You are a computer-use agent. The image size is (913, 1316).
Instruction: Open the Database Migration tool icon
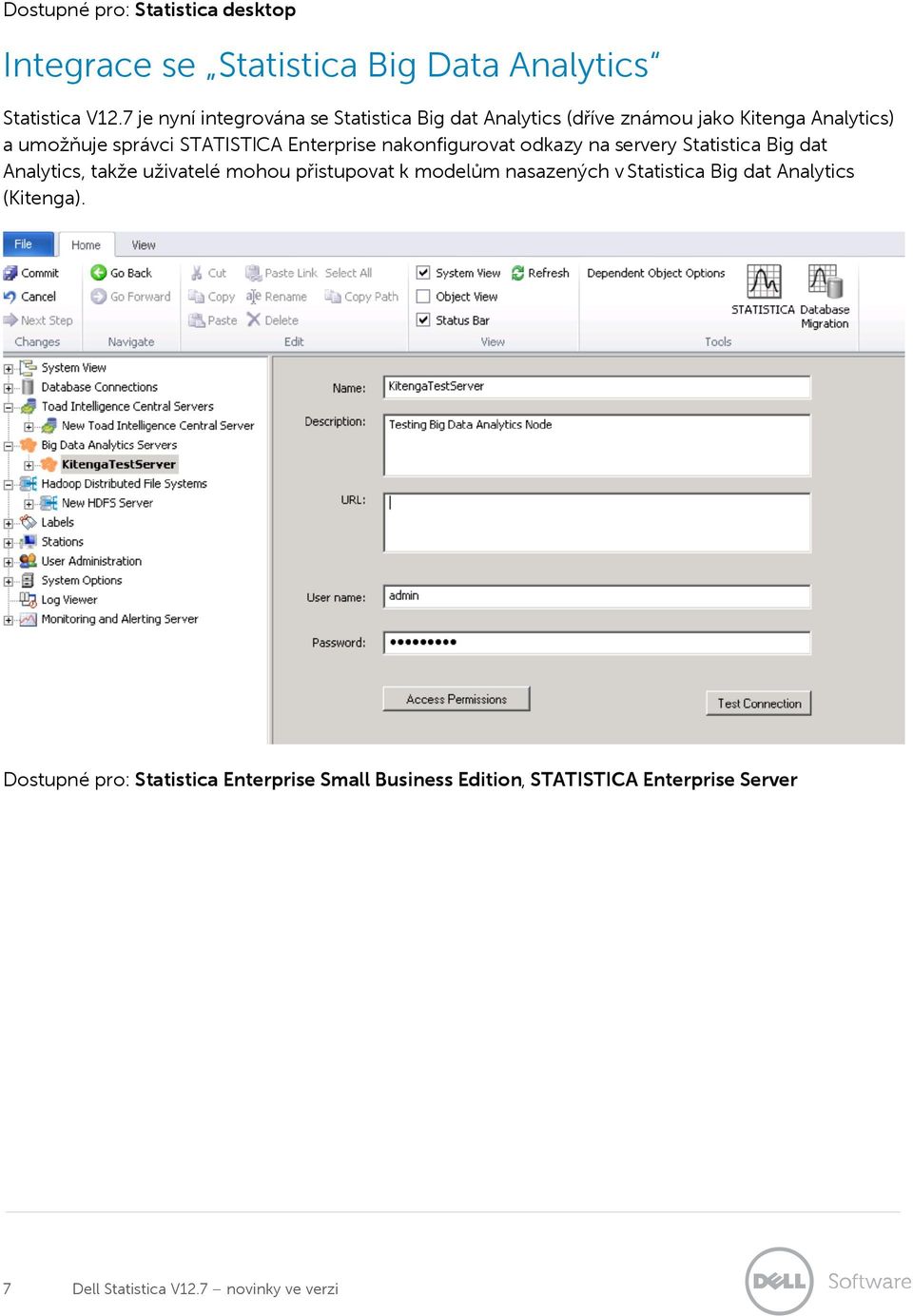tap(825, 282)
